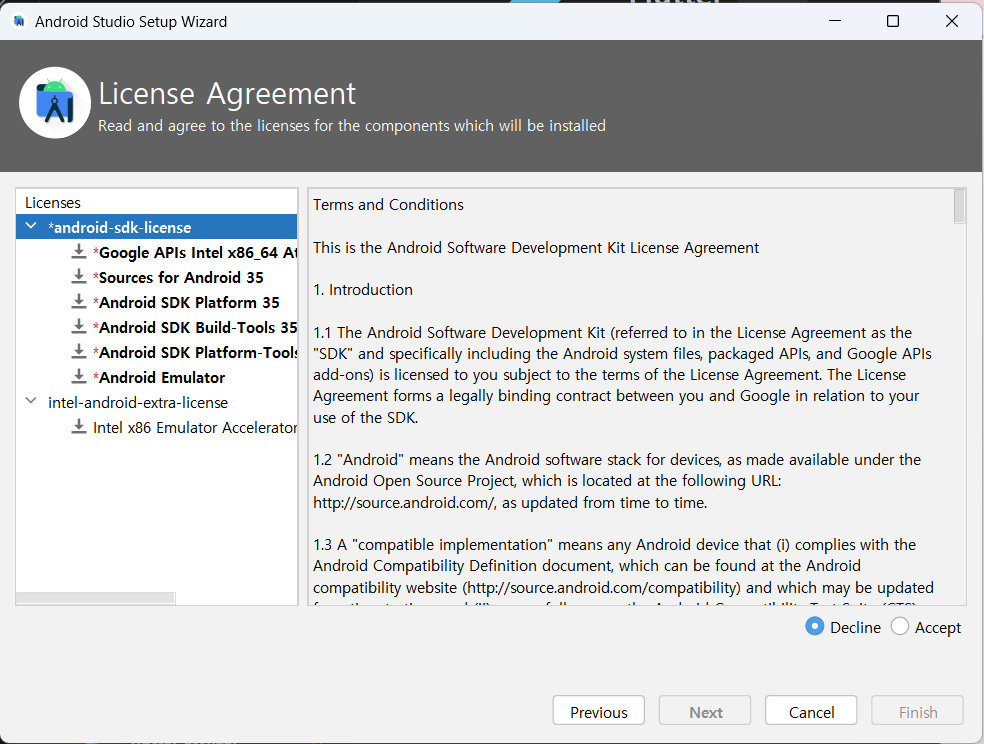Click the '1. Introduction' line
This screenshot has height=744, width=984.
[363, 290]
